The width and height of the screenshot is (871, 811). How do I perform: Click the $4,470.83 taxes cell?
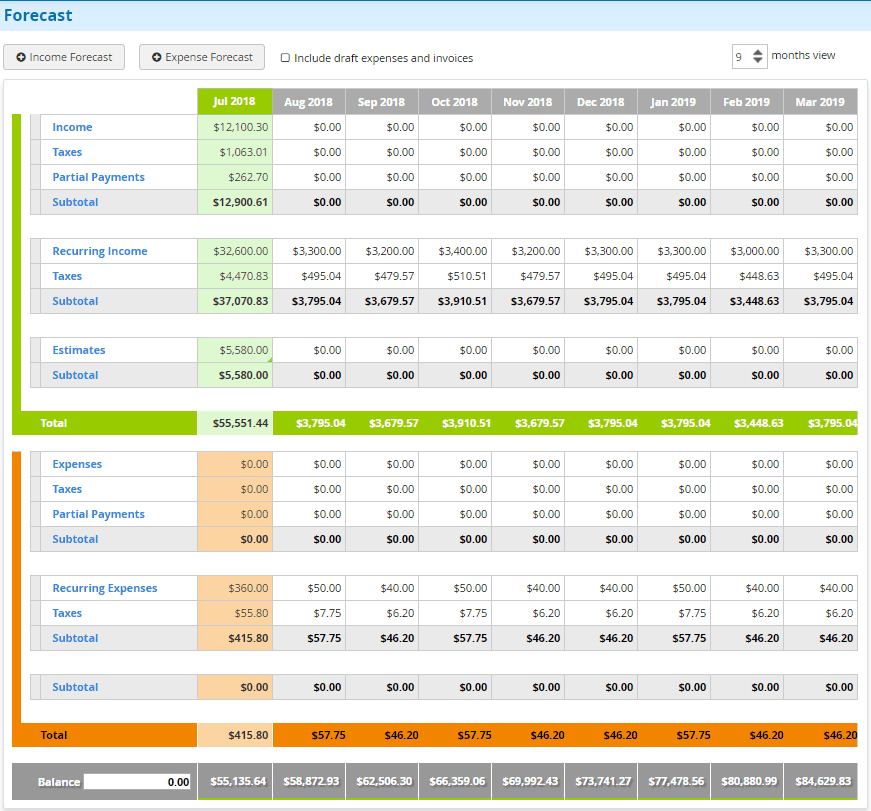pyautogui.click(x=235, y=276)
